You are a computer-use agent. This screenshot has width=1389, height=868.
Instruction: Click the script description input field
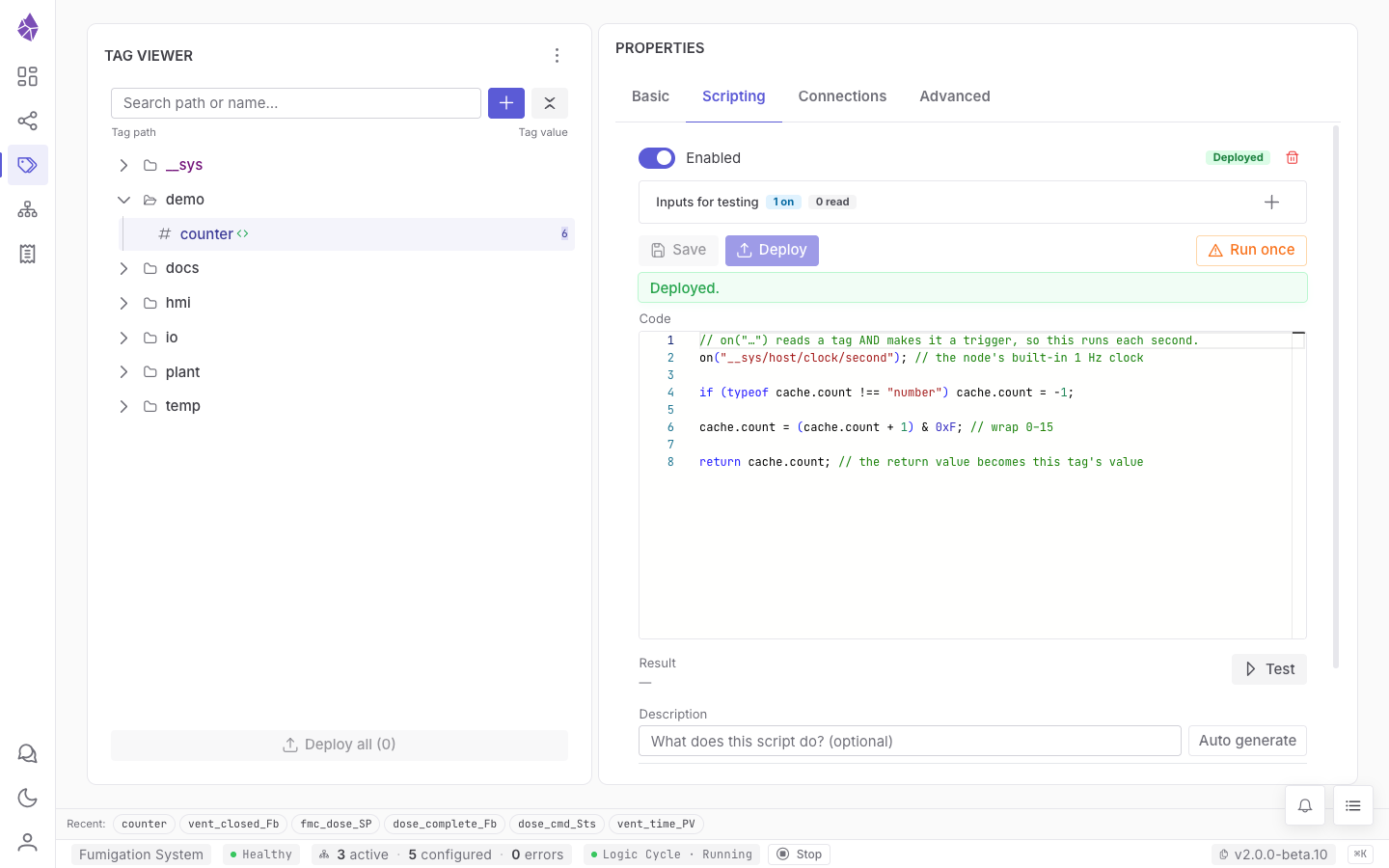pos(910,741)
